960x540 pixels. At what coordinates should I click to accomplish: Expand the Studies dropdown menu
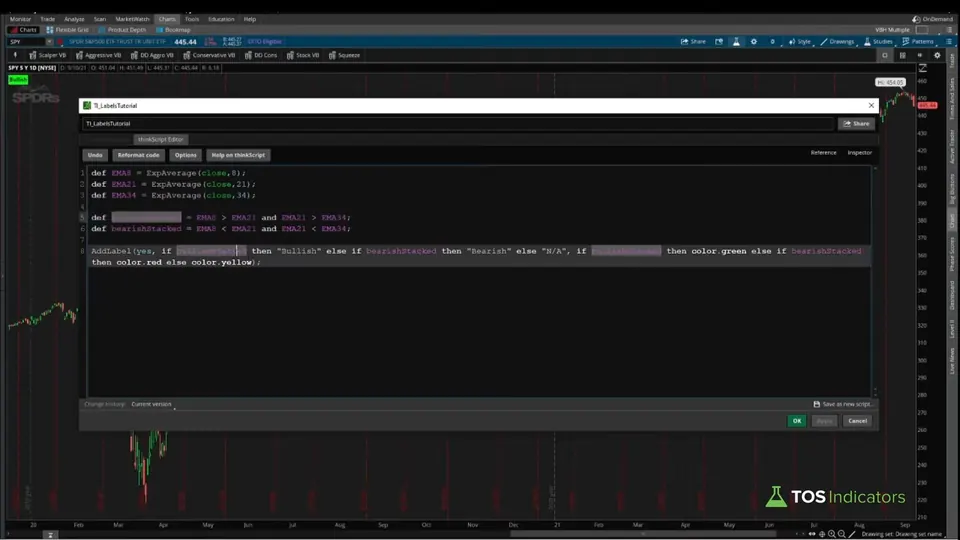pyautogui.click(x=878, y=42)
